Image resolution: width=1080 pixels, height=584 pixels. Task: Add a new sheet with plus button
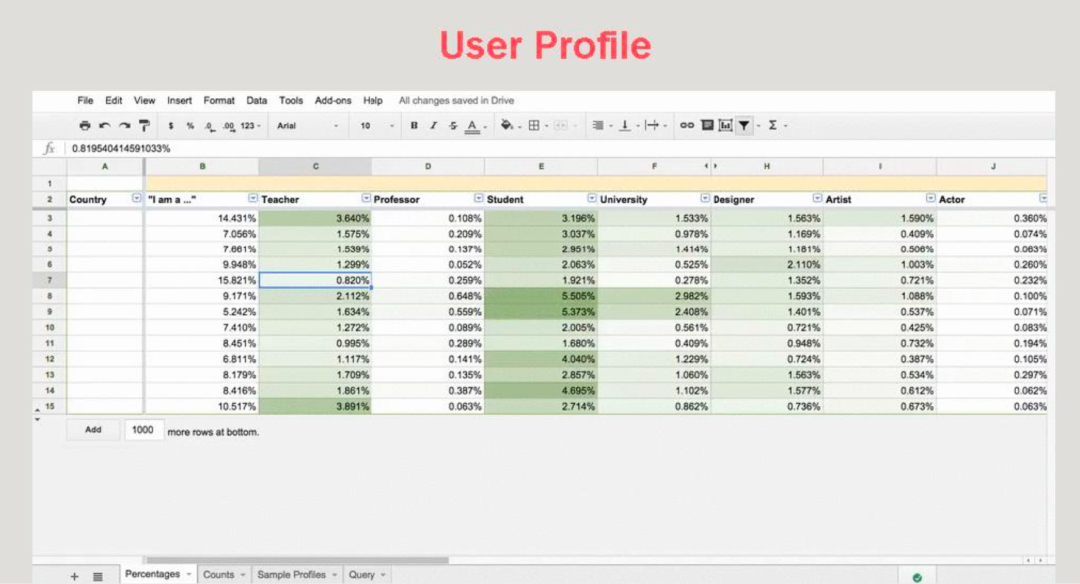(x=74, y=576)
